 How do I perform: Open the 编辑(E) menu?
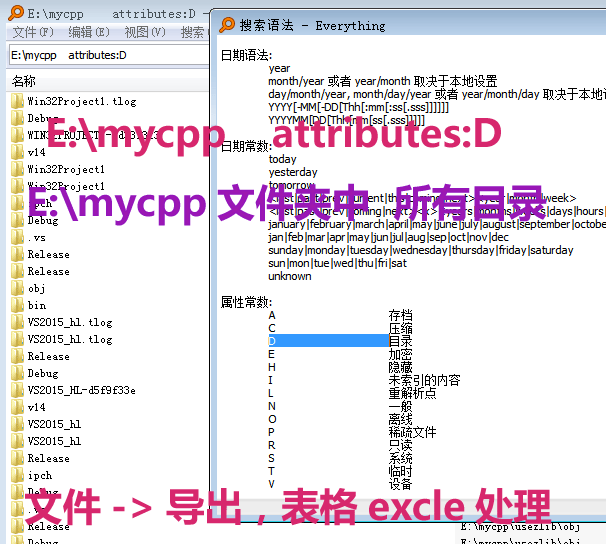pyautogui.click(x=88, y=32)
